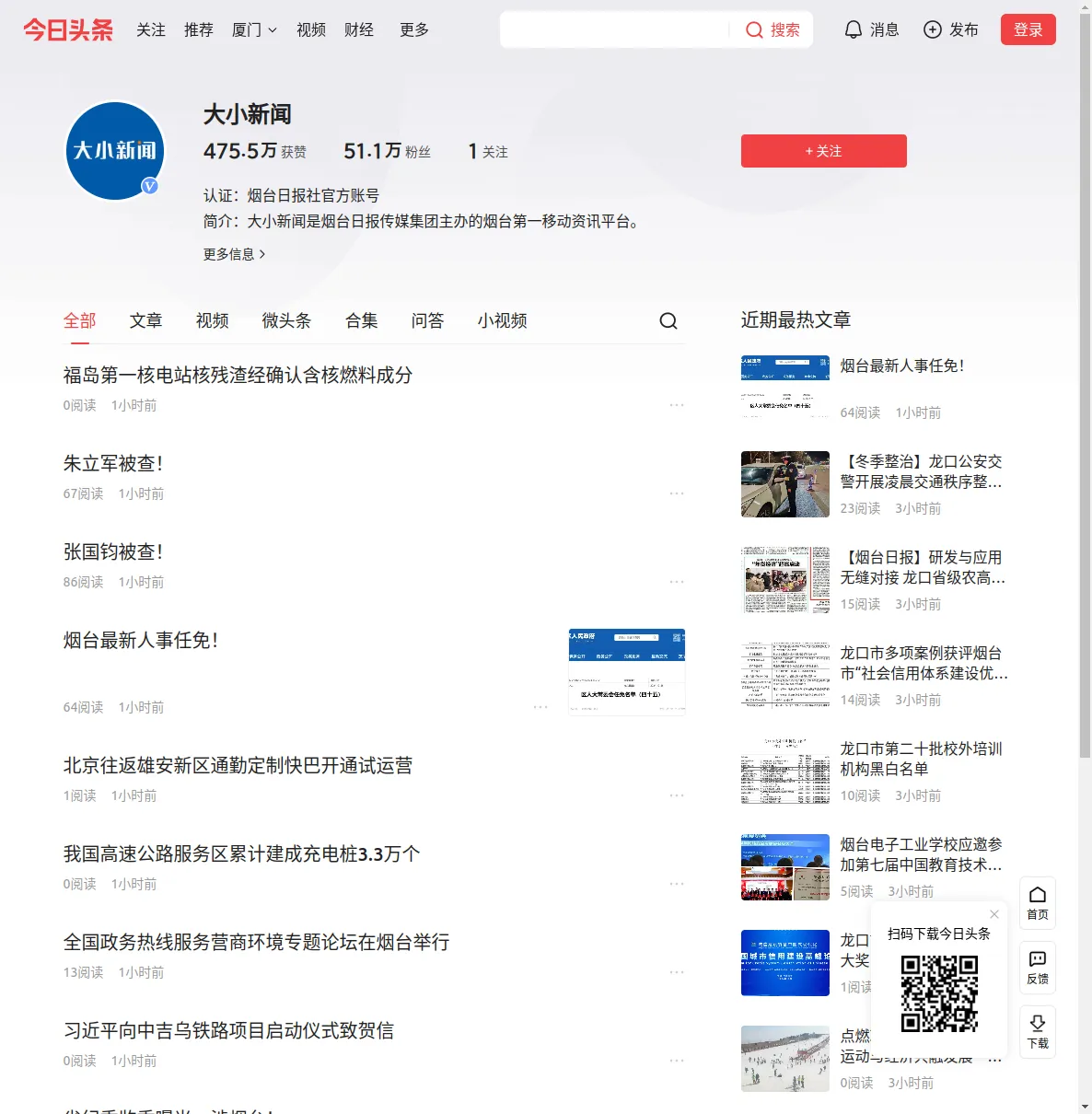Switch to the 微头条 tab
This screenshot has width=1092, height=1114.
[287, 320]
